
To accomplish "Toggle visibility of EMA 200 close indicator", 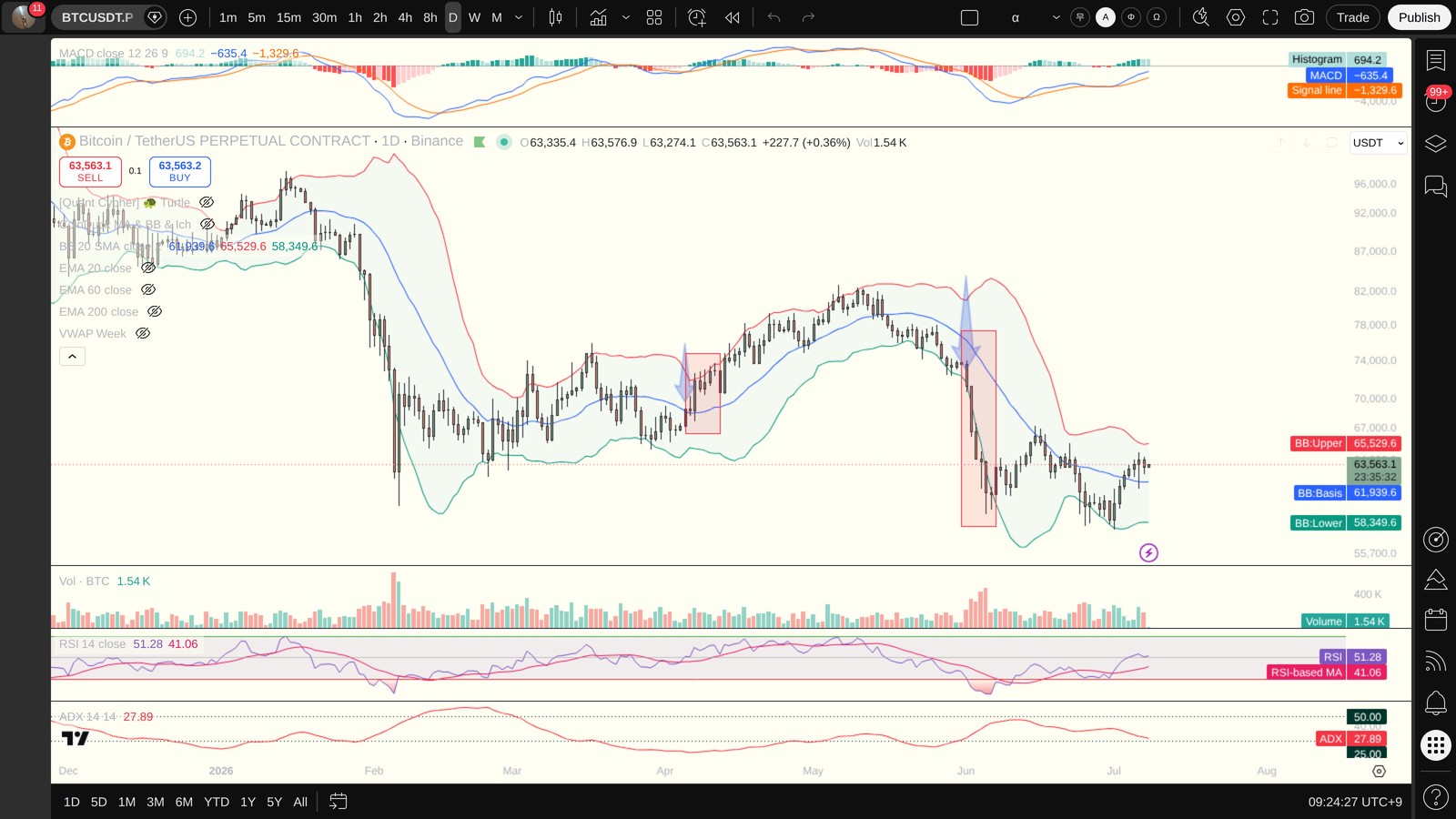I will coord(155,311).
